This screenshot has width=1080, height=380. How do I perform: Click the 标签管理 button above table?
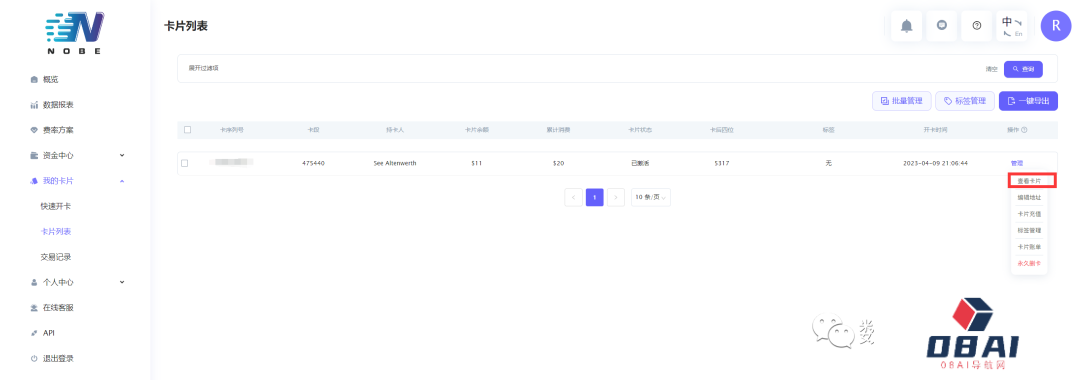[965, 101]
